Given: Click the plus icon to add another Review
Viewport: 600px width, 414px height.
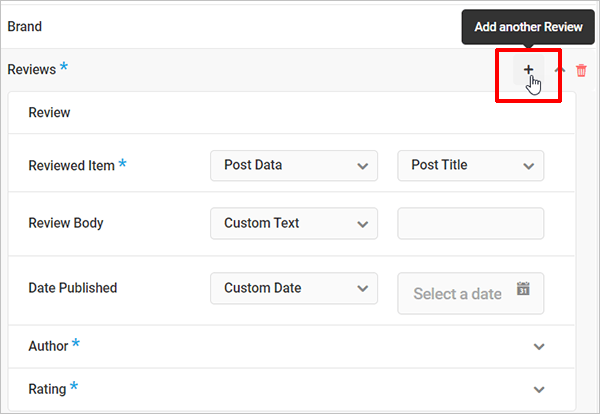Looking at the screenshot, I should point(528,70).
